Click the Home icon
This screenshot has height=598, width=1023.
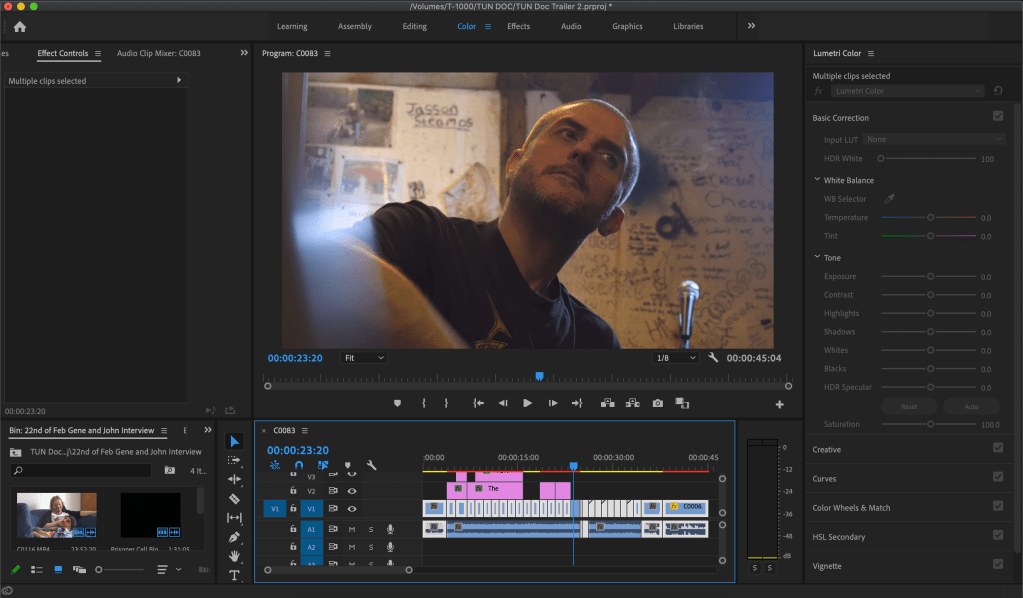click(19, 27)
